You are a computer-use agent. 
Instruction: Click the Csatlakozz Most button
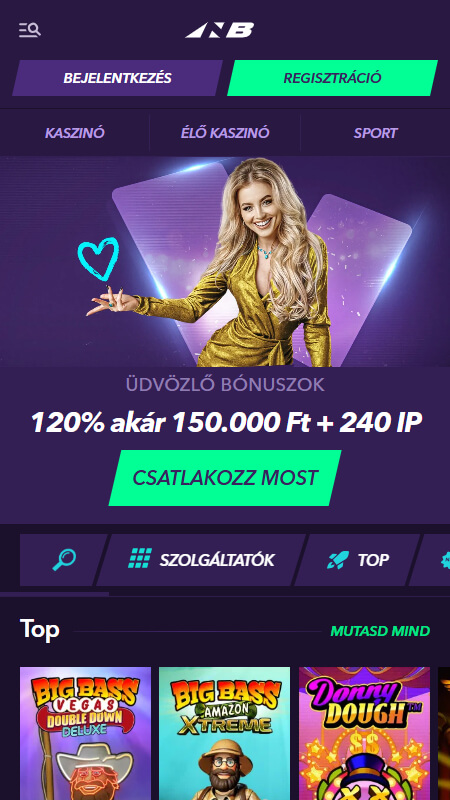click(x=225, y=478)
